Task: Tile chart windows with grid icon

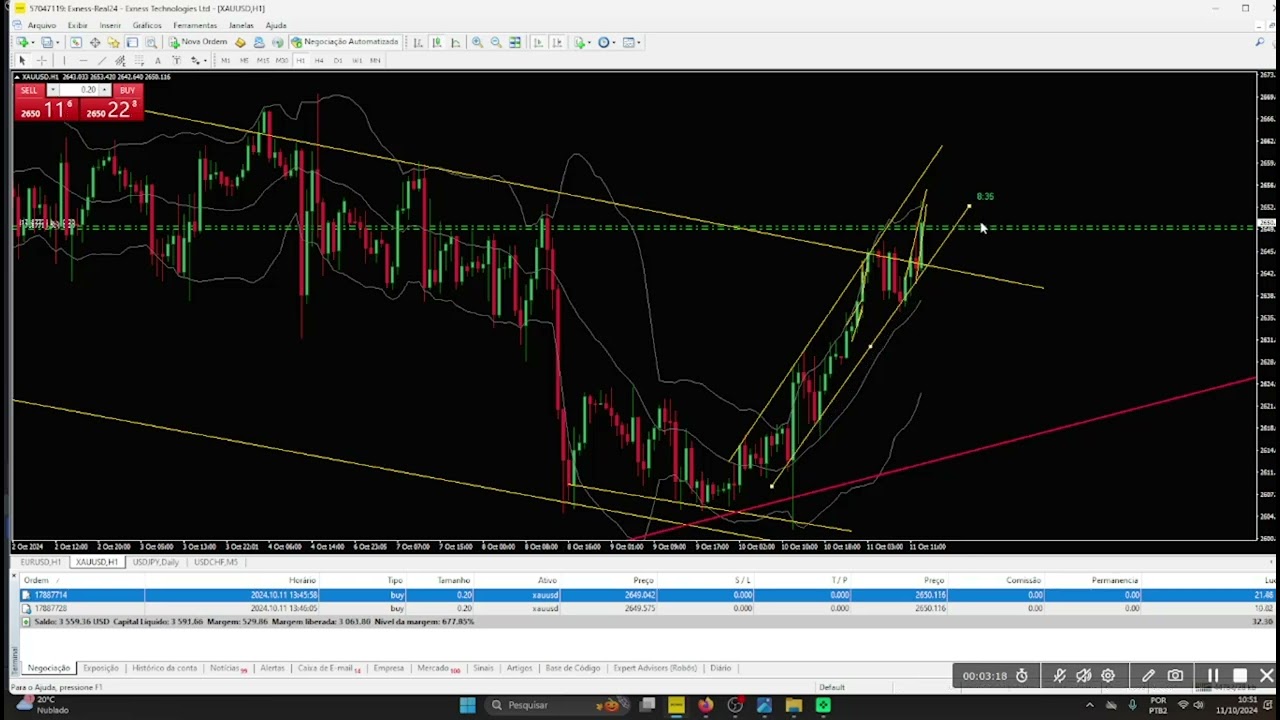Action: pos(515,42)
